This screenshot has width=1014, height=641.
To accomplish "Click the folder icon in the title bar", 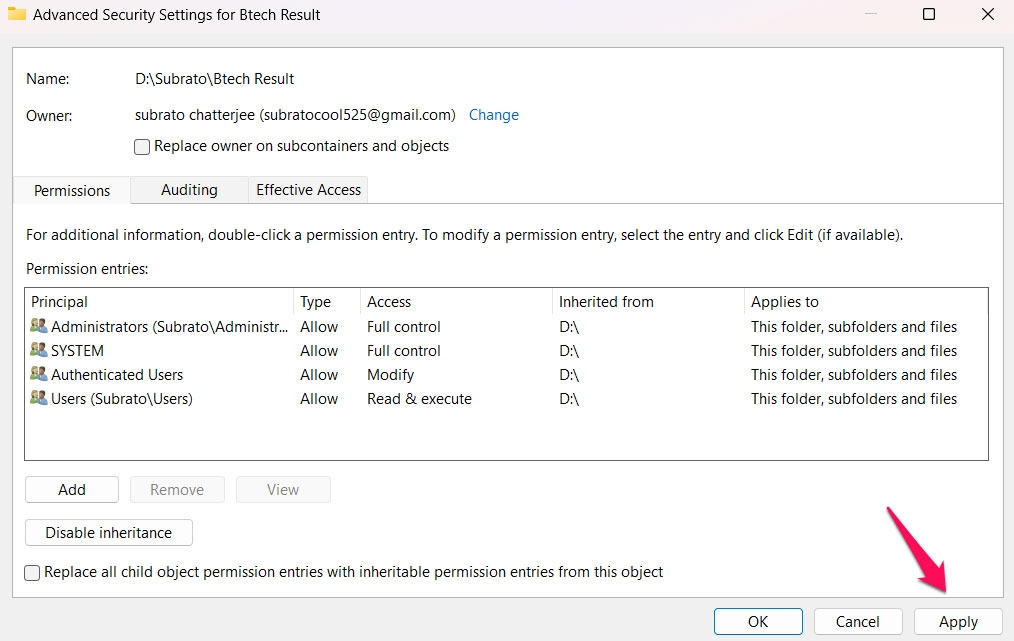I will click(16, 14).
